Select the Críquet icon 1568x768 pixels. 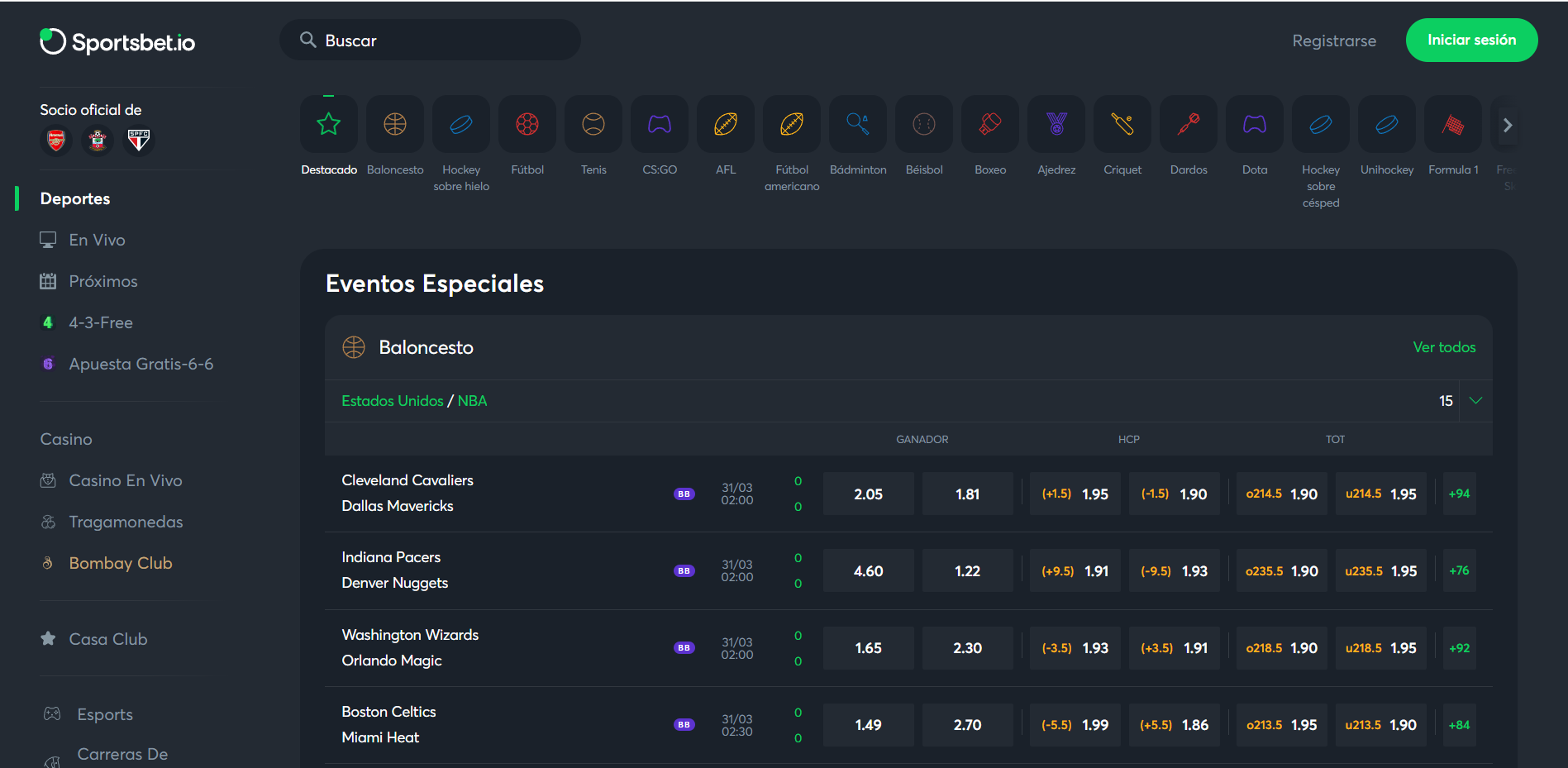click(x=1122, y=124)
